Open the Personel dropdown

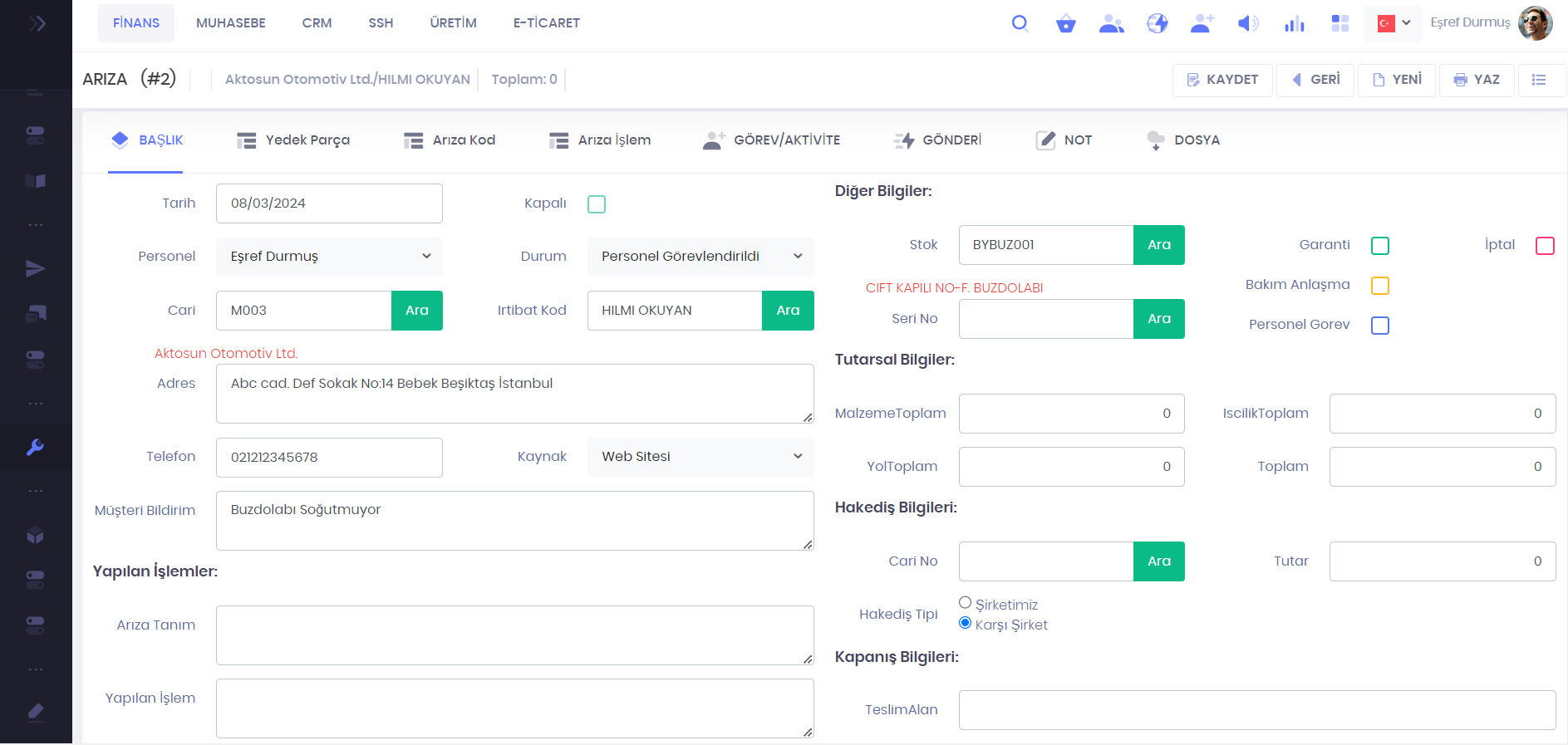pyautogui.click(x=329, y=257)
